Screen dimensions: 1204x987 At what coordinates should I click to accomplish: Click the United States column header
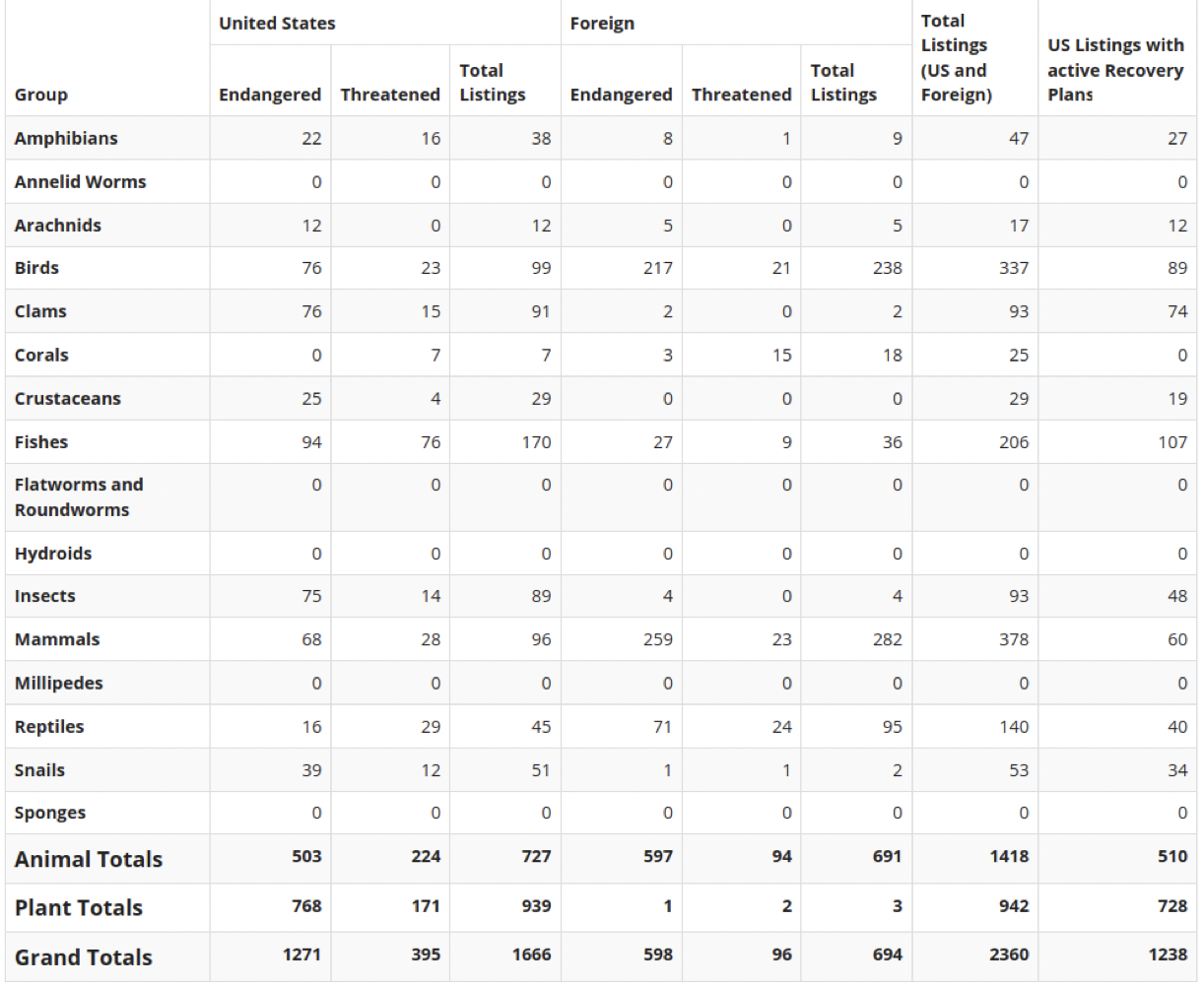pyautogui.click(x=277, y=24)
